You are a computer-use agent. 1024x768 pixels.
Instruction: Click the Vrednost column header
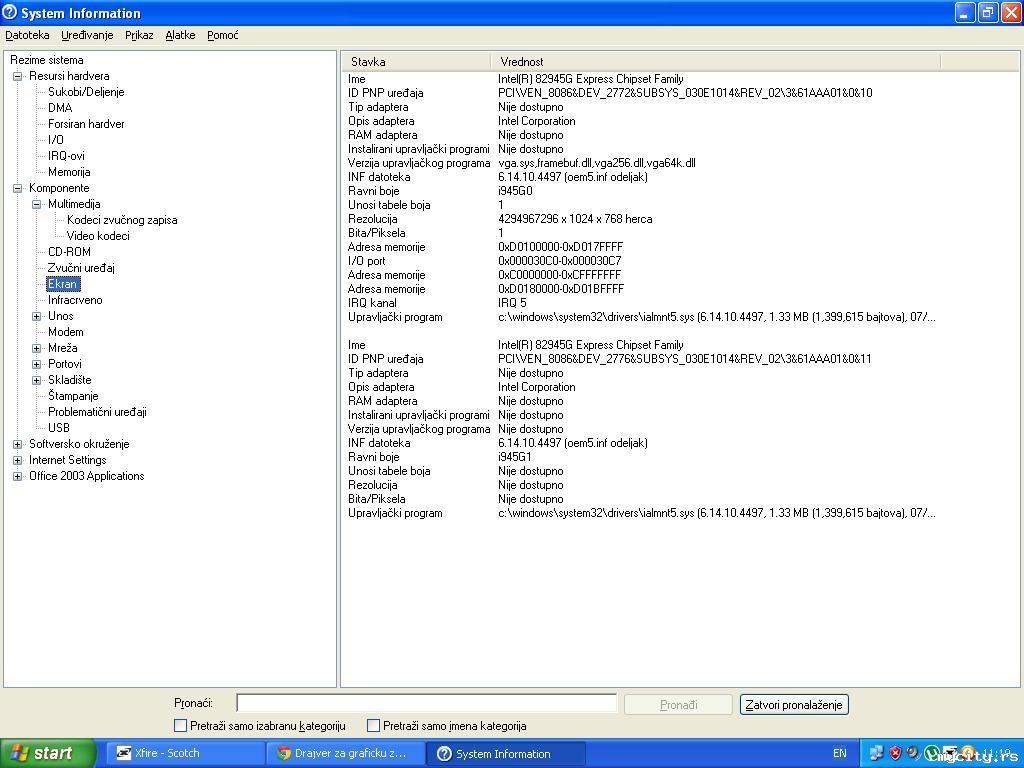pyautogui.click(x=716, y=62)
